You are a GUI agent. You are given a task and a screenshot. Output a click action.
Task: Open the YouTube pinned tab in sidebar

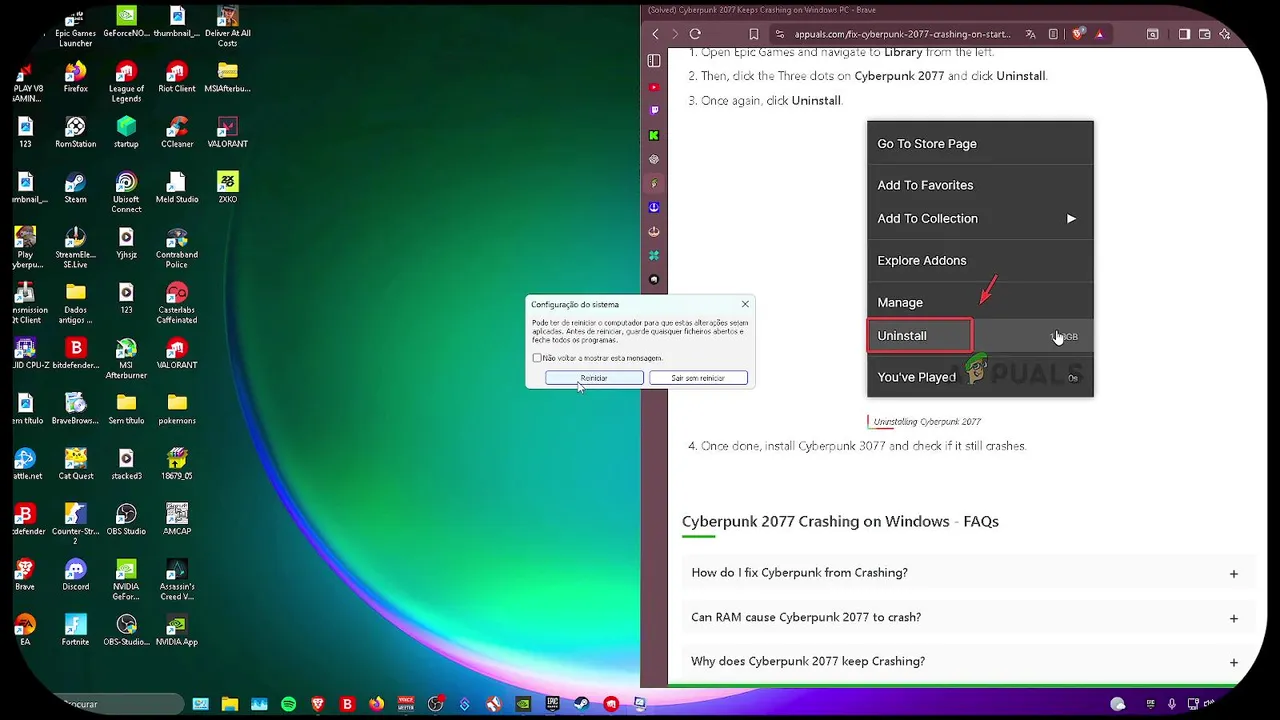coord(654,88)
